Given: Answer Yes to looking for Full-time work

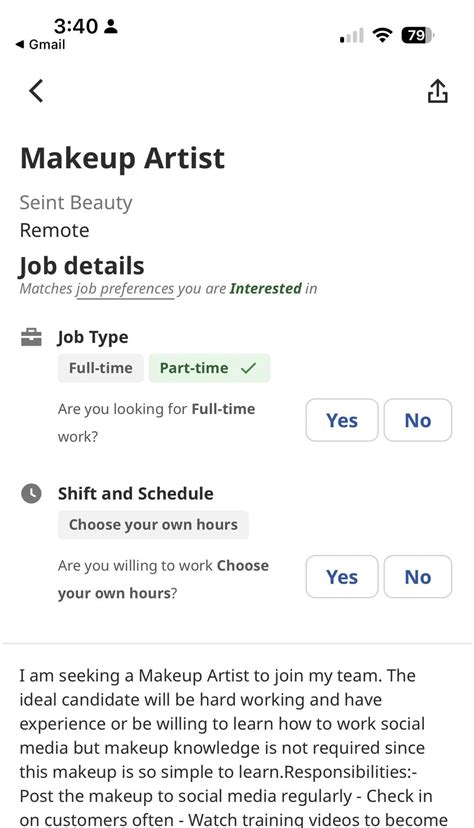Looking at the screenshot, I should (342, 420).
